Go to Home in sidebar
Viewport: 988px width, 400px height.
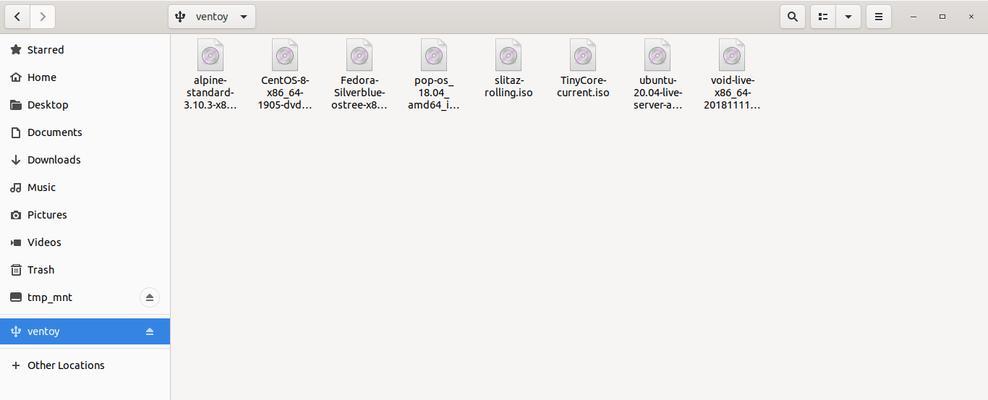pyautogui.click(x=85, y=77)
